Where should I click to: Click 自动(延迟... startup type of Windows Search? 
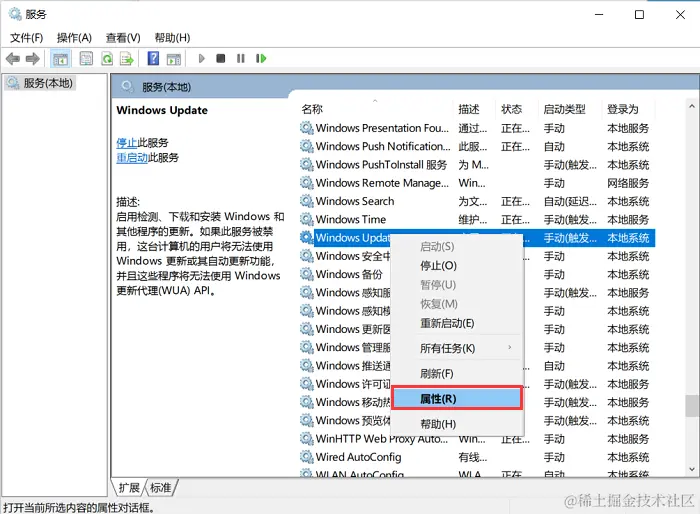(x=570, y=201)
